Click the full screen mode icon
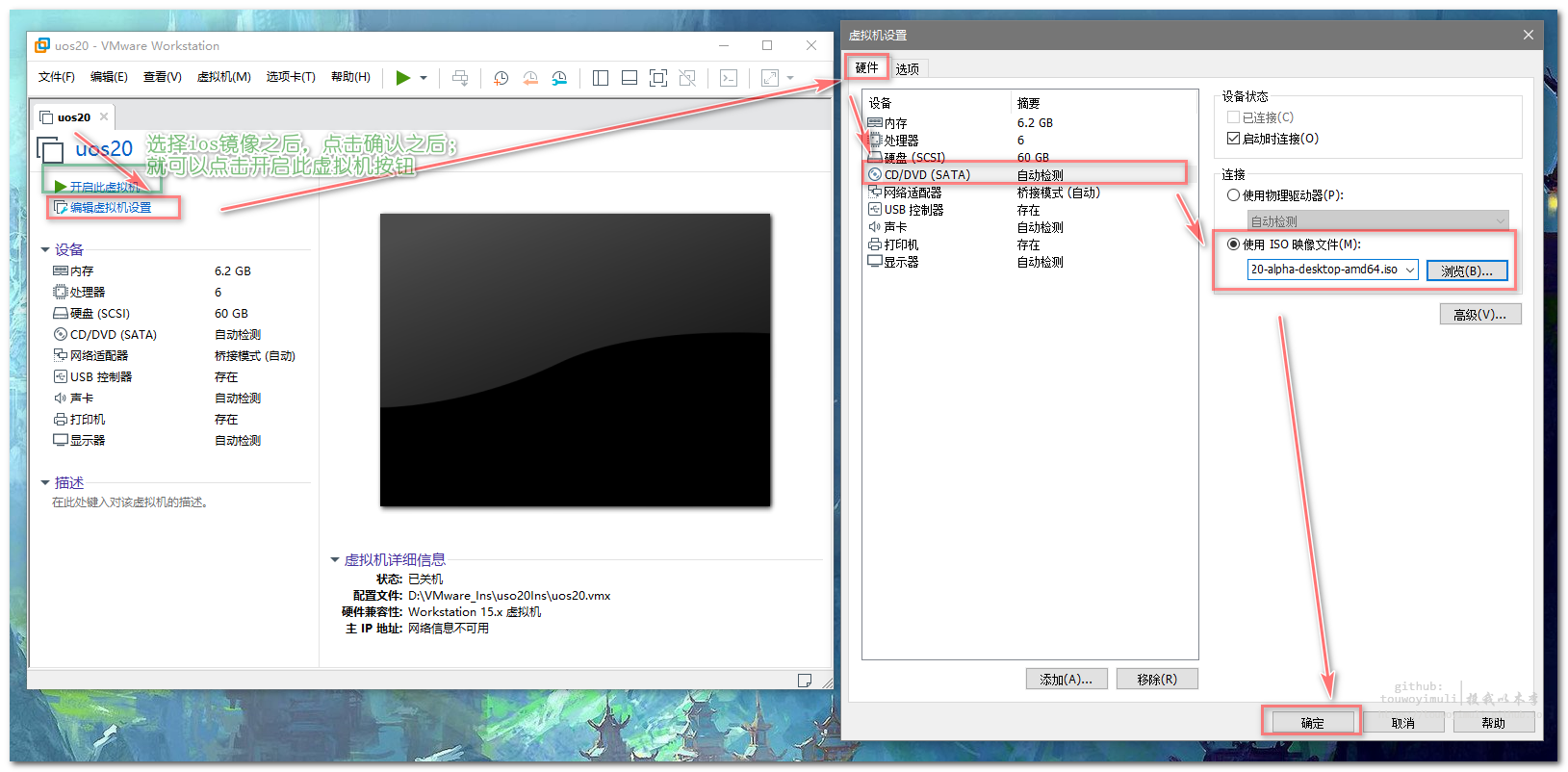This screenshot has height=772, width=1568. [x=658, y=78]
